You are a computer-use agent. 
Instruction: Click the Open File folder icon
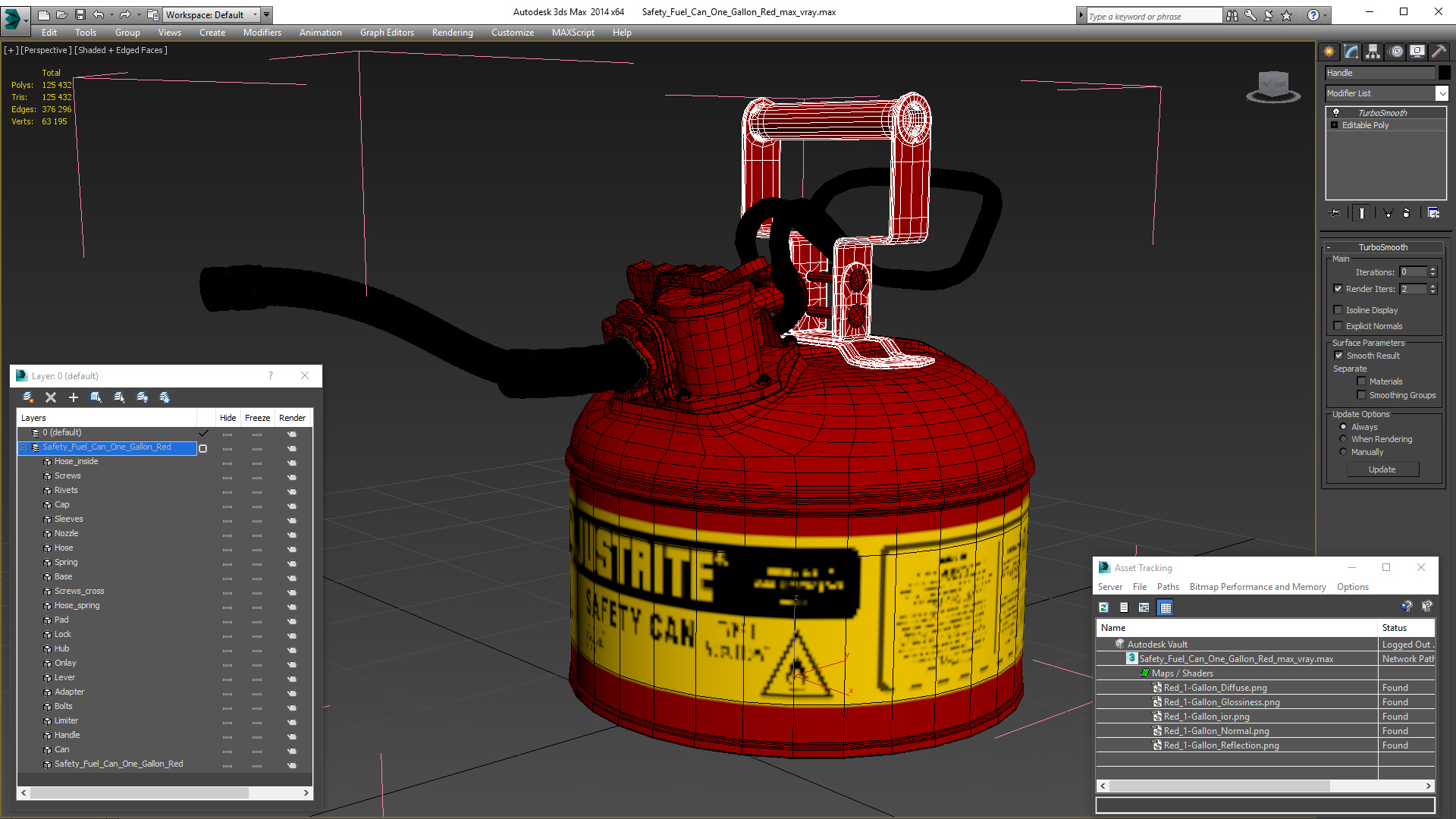tap(61, 14)
